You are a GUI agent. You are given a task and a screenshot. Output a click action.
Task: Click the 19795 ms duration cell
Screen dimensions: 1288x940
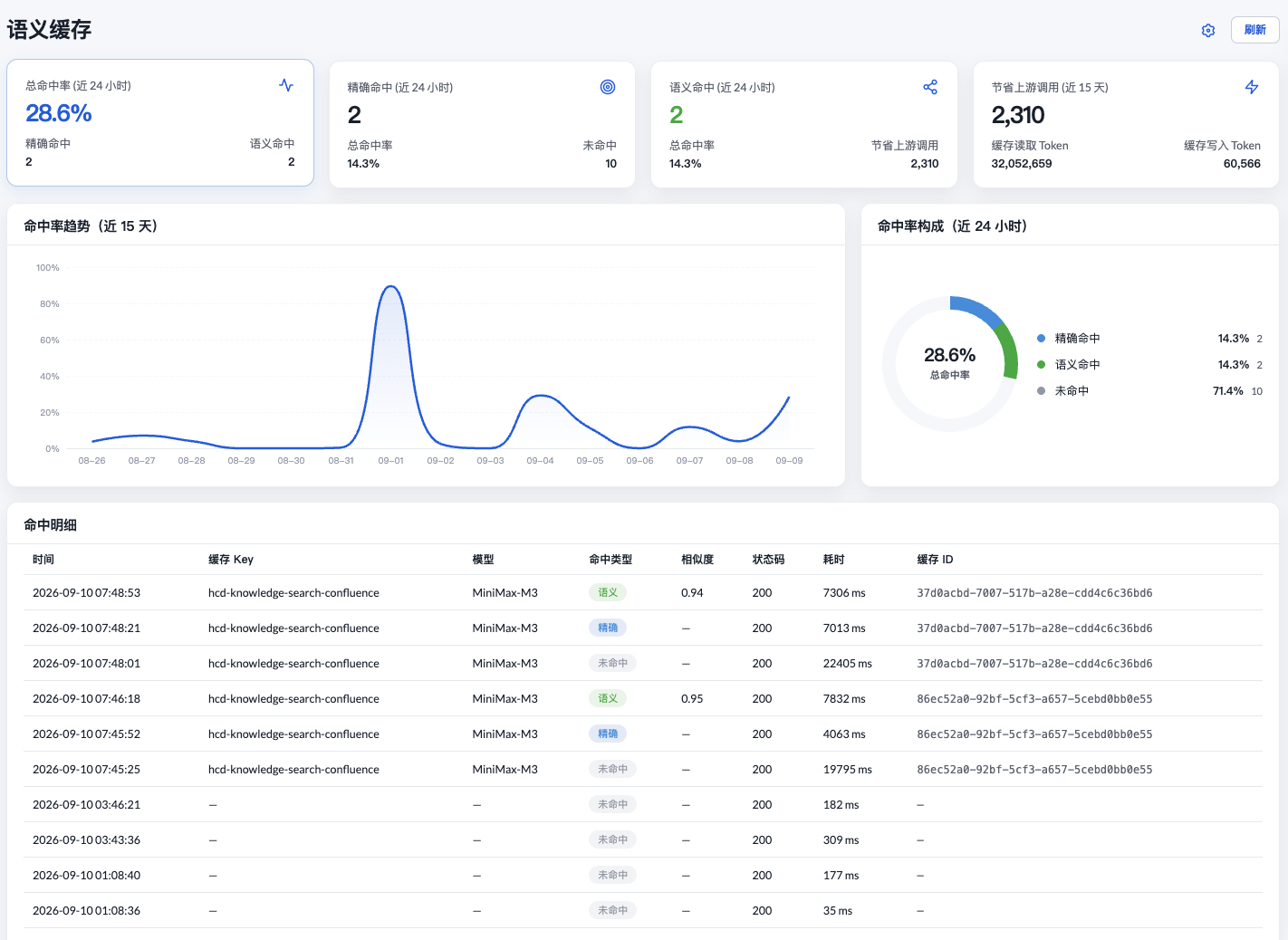pos(847,770)
